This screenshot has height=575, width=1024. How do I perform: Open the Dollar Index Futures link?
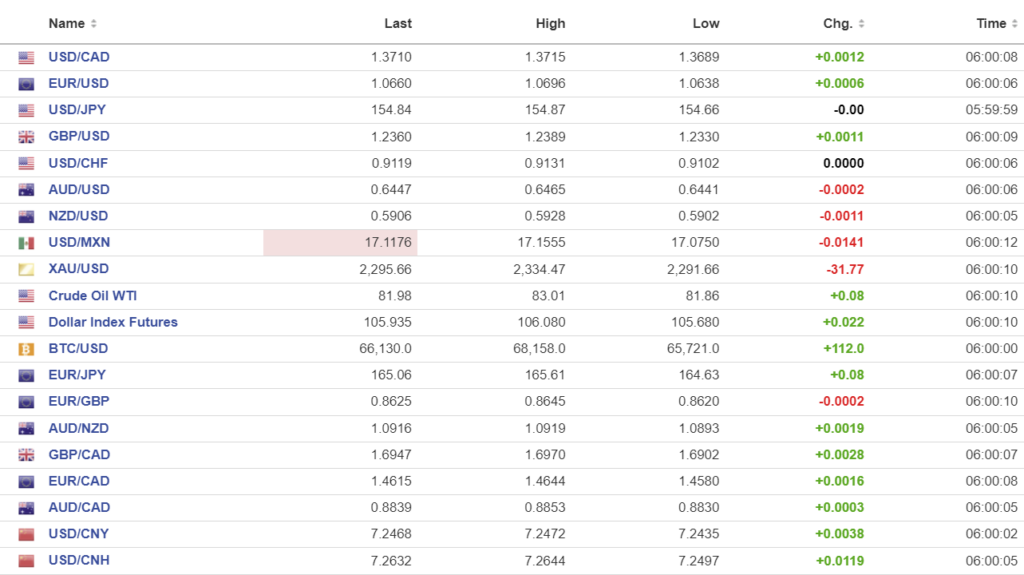[x=113, y=322]
